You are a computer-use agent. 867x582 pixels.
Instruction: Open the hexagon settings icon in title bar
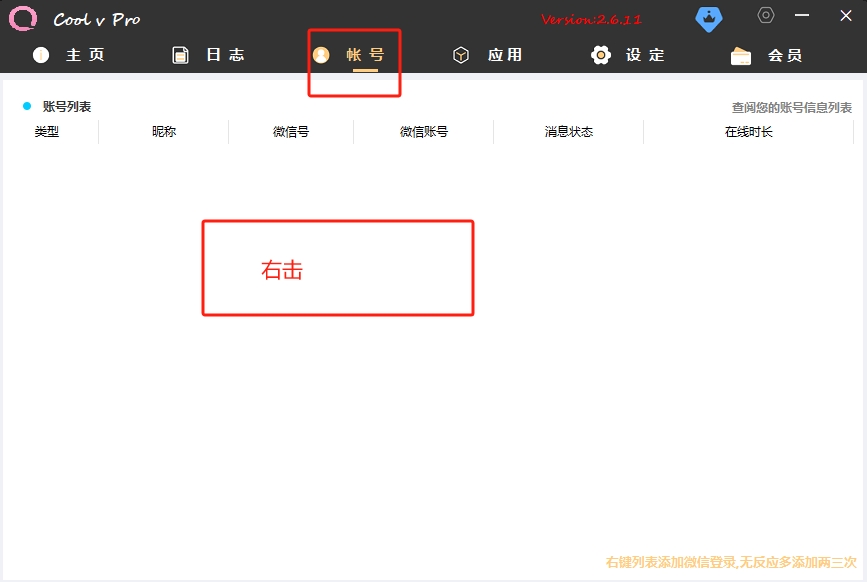[x=766, y=15]
